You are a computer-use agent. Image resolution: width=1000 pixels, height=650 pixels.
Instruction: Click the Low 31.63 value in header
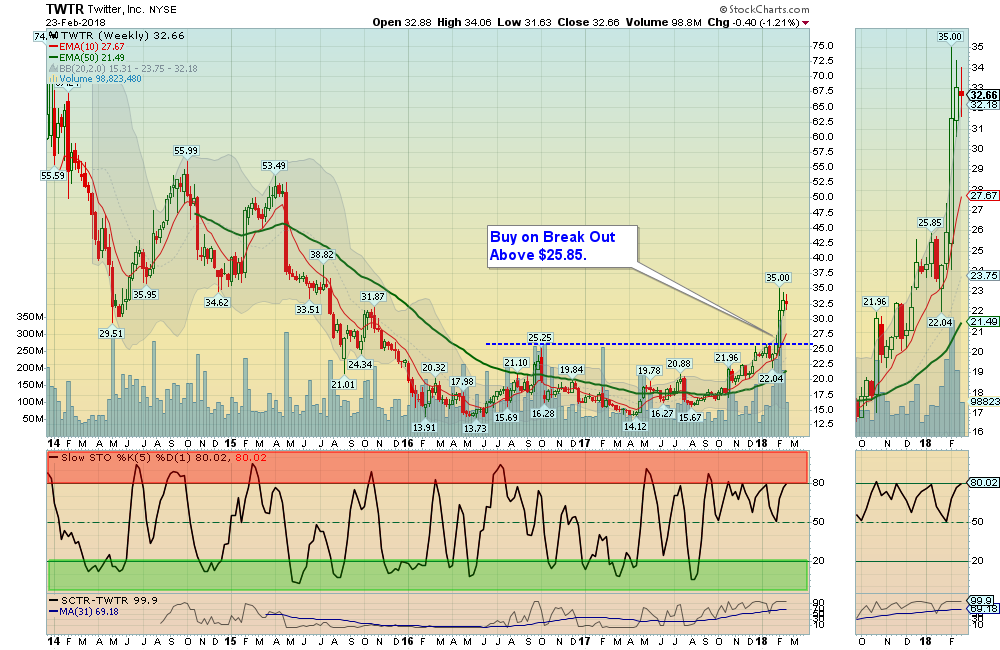coord(524,22)
